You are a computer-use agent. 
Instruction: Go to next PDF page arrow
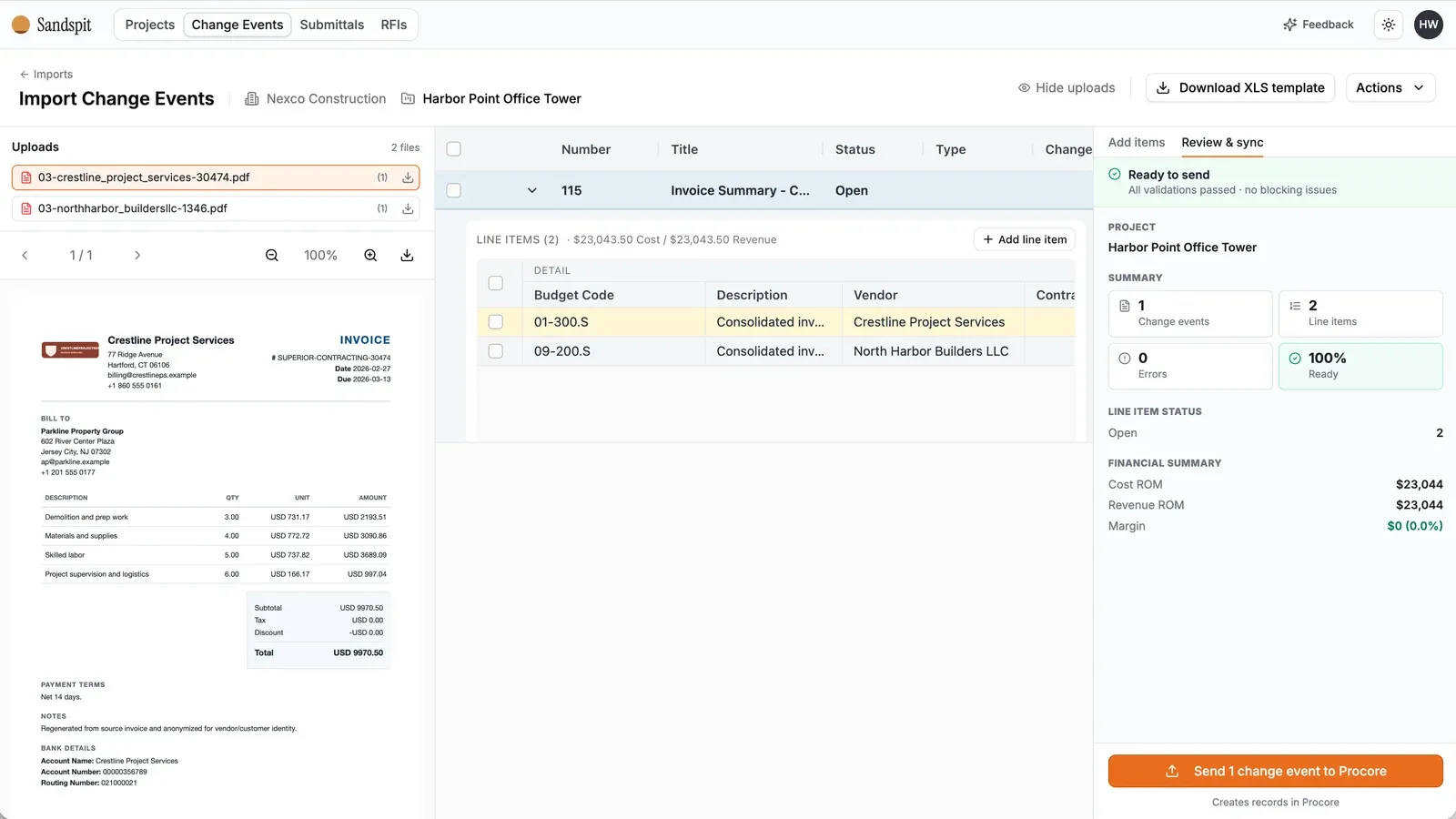click(137, 256)
